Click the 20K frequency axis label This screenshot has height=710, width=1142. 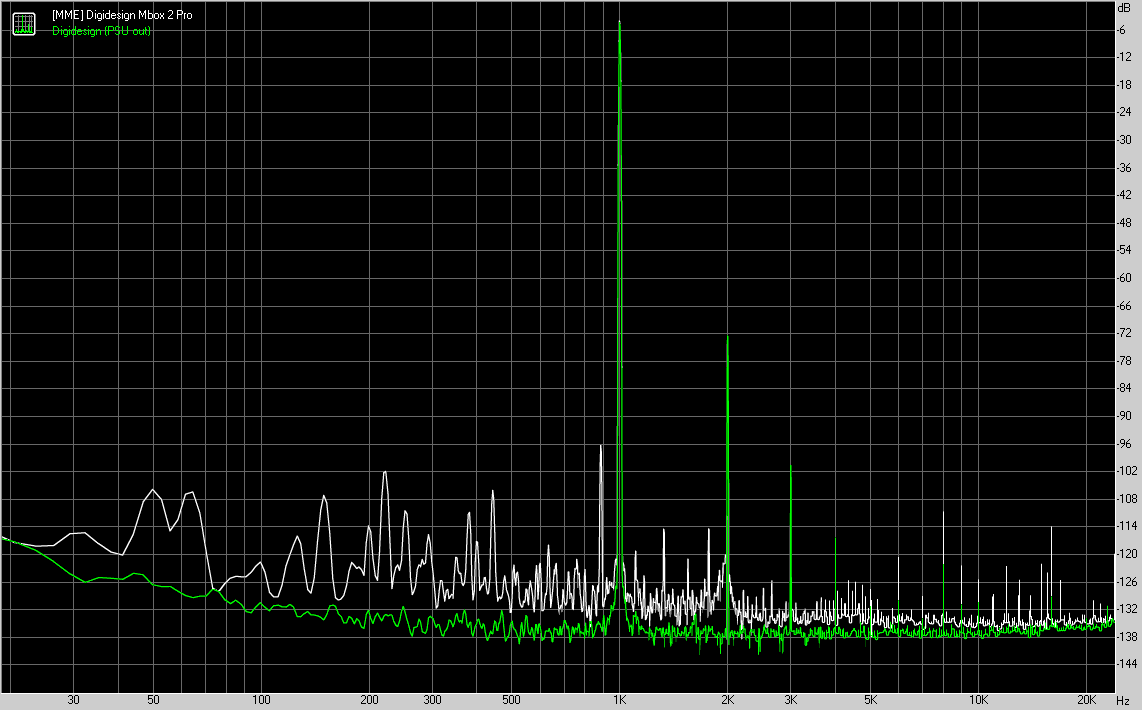click(x=1087, y=699)
